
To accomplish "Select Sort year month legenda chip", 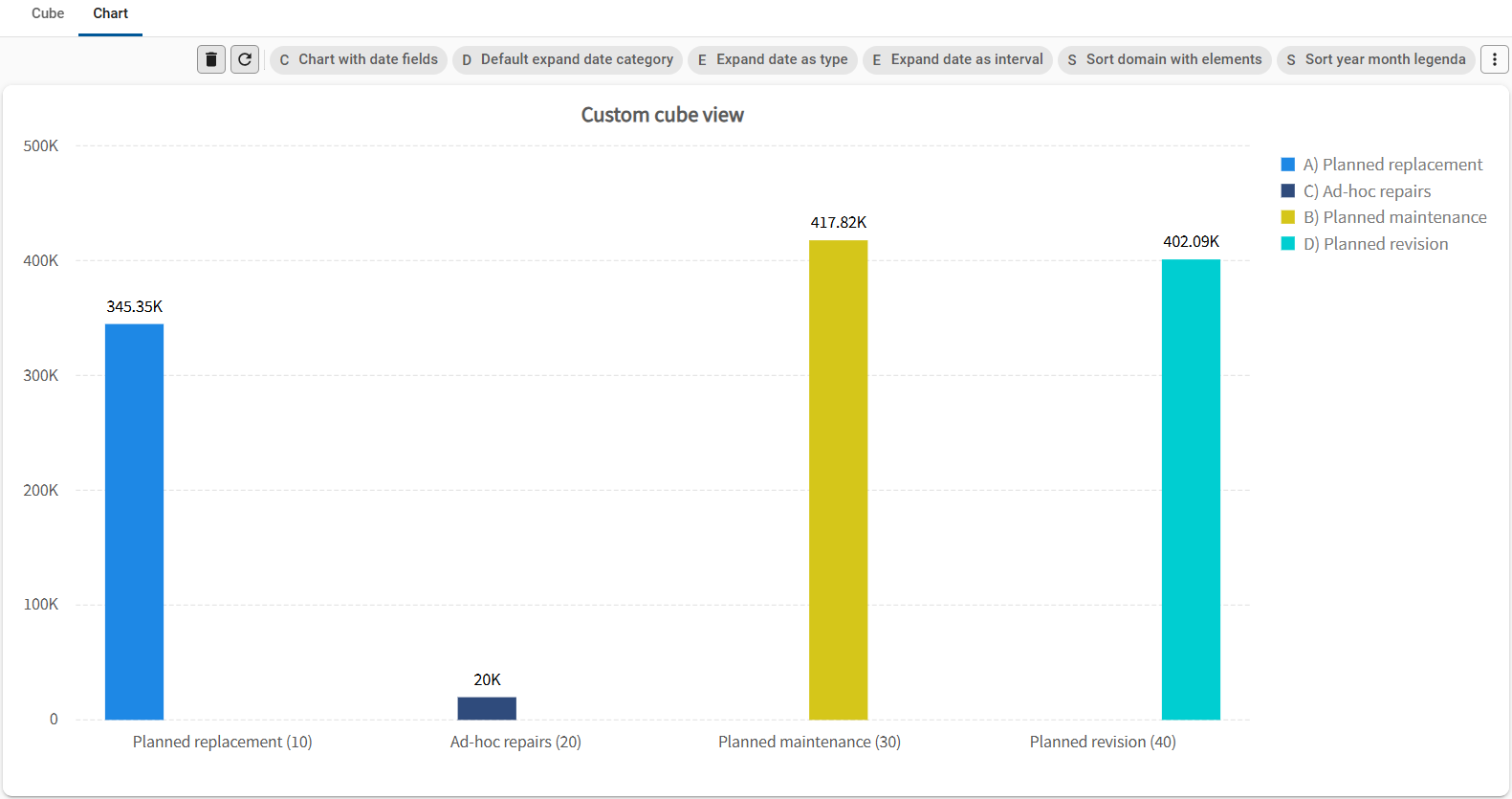I will (x=1376, y=59).
